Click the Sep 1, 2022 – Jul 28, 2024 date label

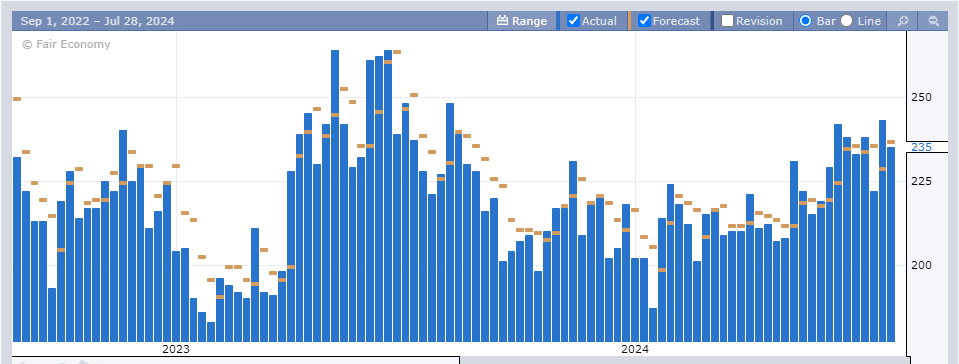pos(97,21)
